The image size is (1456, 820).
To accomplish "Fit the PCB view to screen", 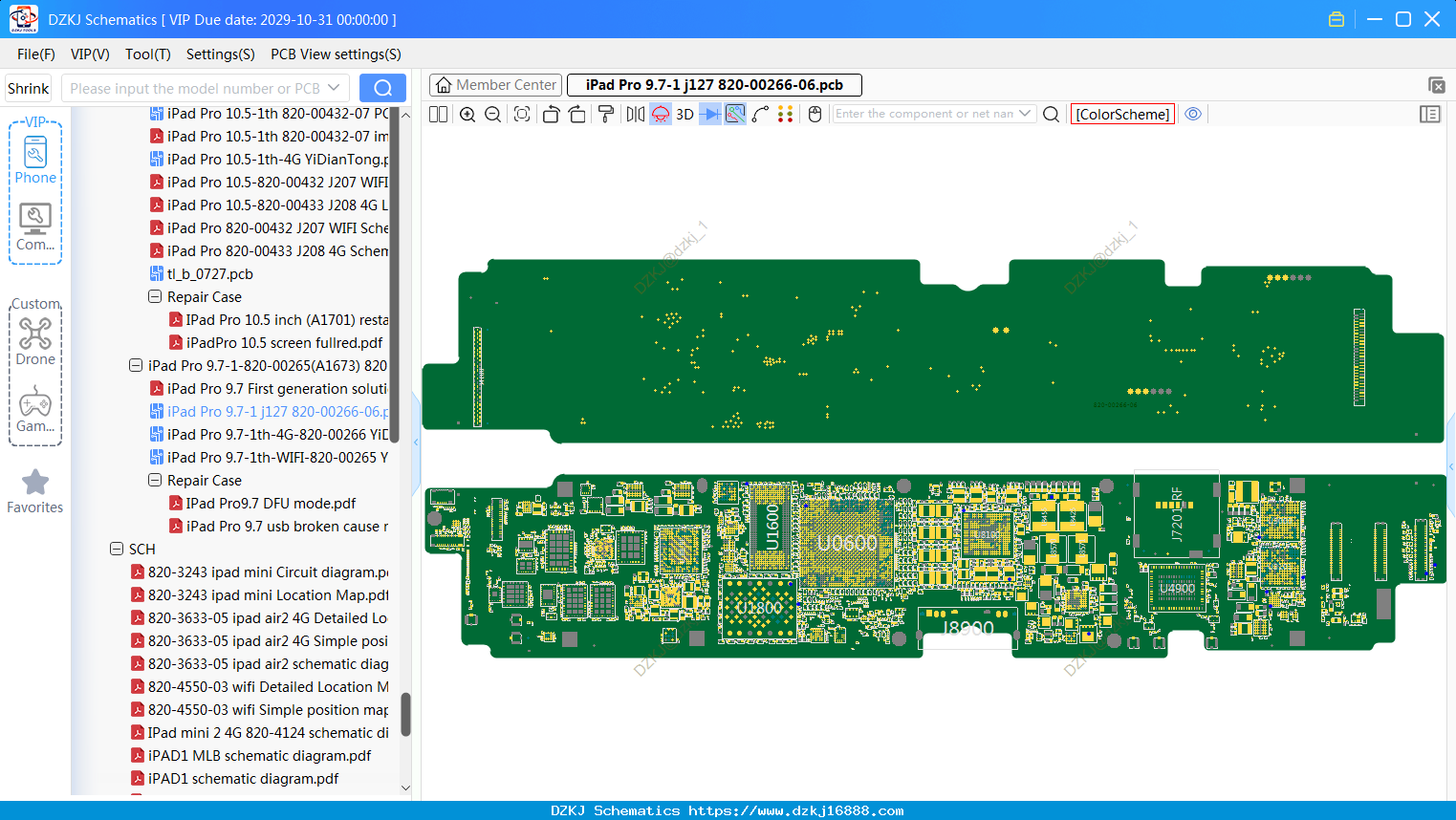I will (522, 114).
